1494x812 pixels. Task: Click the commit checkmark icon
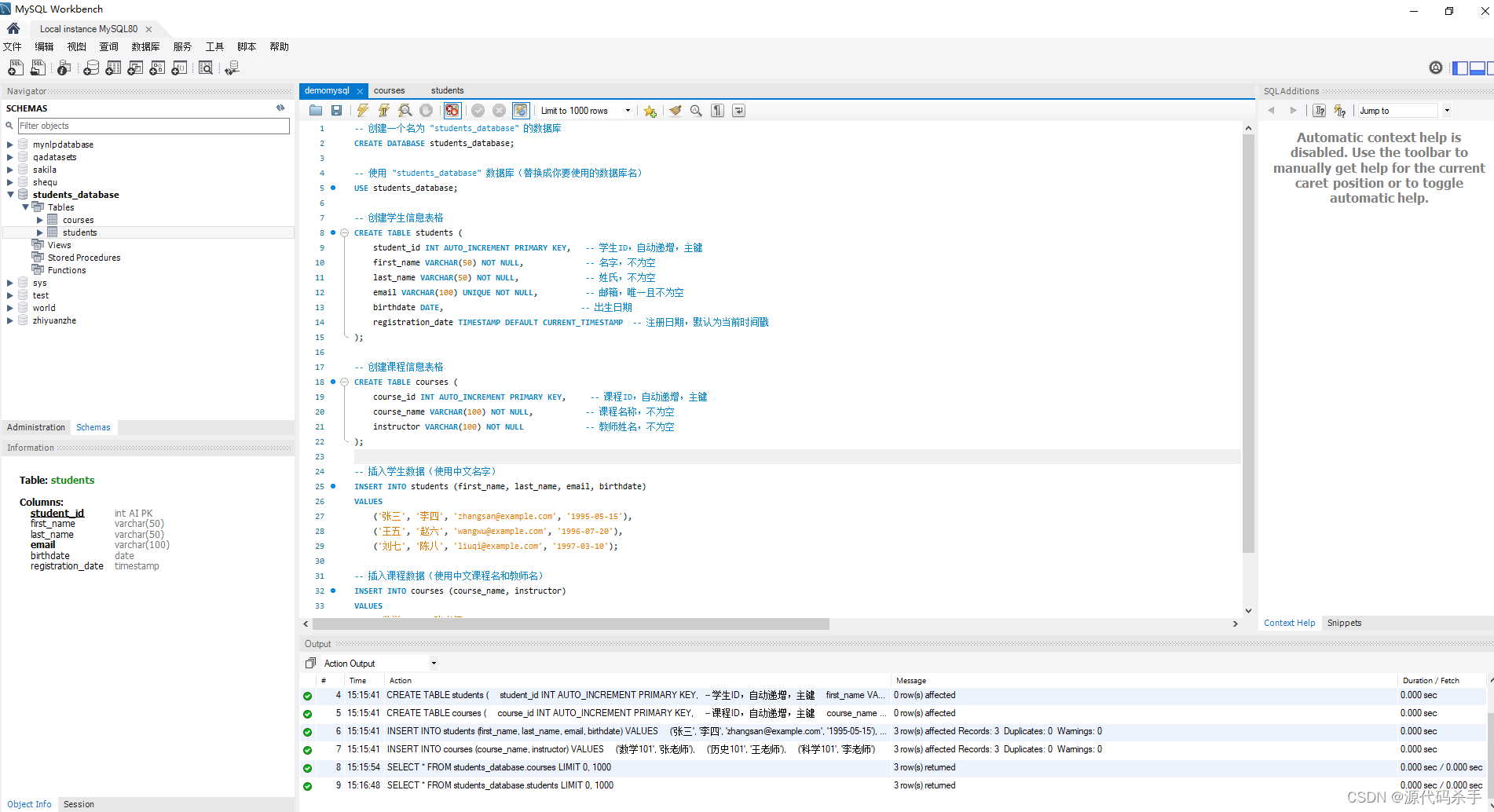[478, 111]
